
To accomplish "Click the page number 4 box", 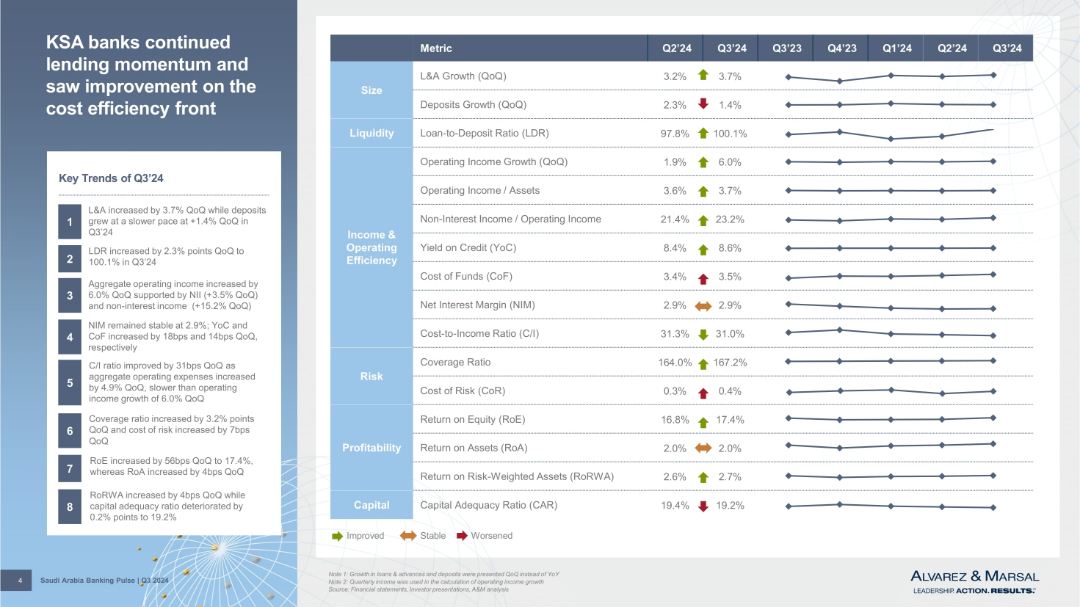I will 16,580.
